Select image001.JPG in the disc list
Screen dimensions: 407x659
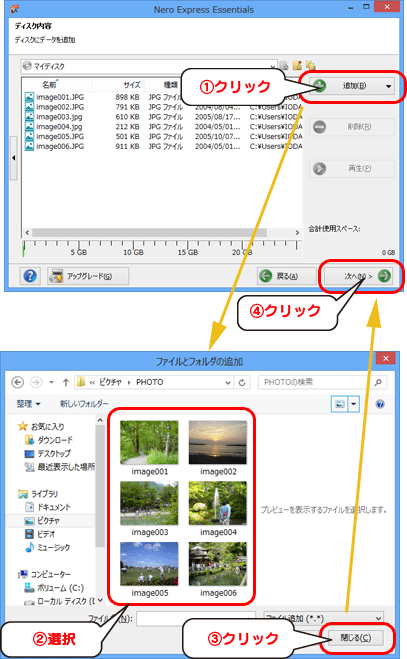tap(55, 97)
